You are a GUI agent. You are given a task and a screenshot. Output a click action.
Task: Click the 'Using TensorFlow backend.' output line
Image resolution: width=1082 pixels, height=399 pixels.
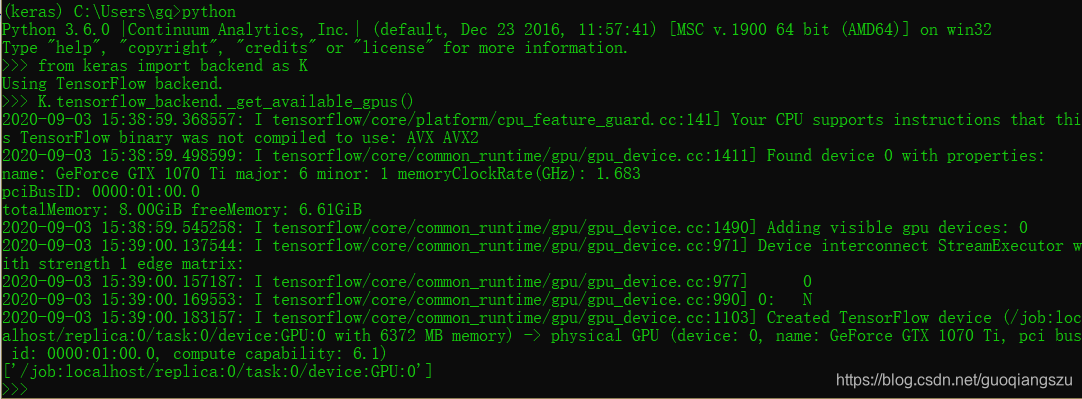coord(112,84)
